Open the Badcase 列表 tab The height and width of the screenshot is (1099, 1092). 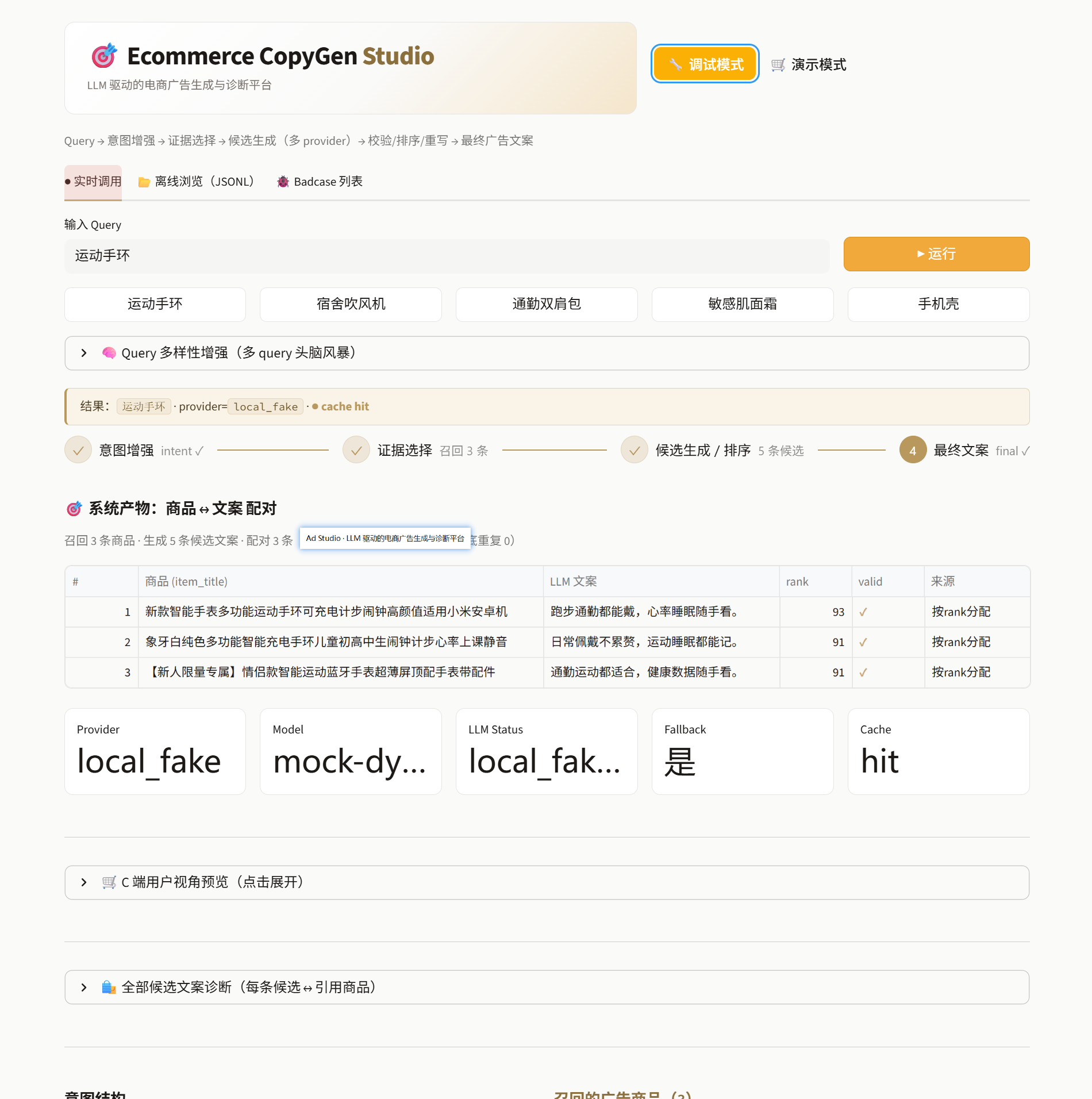click(320, 182)
